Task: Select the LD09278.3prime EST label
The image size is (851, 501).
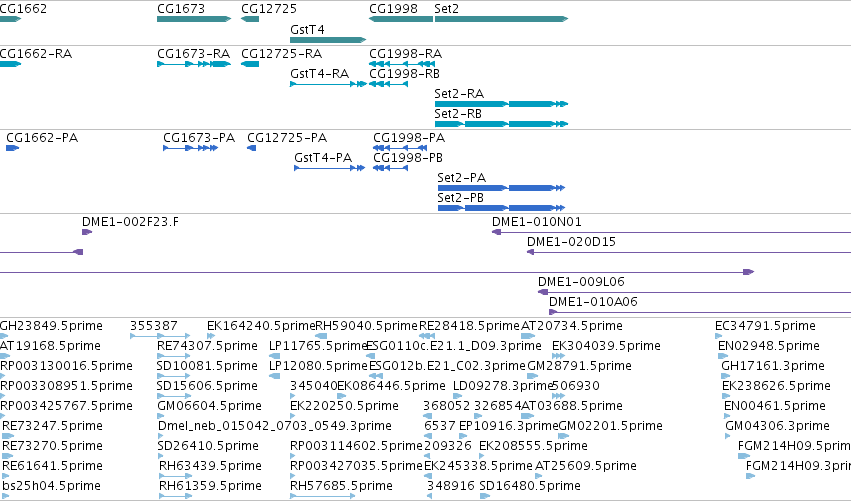Action: [x=503, y=386]
